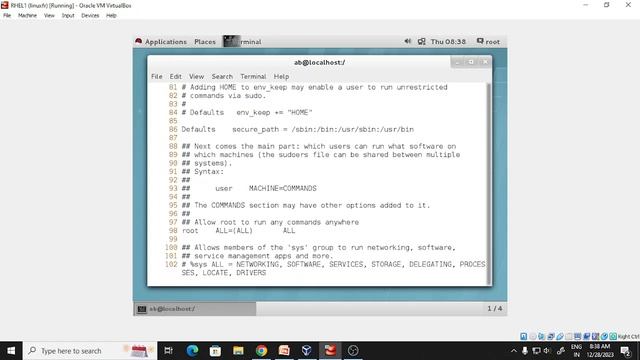Open terminal Help menu
This screenshot has height=360, width=640.
[281, 76]
